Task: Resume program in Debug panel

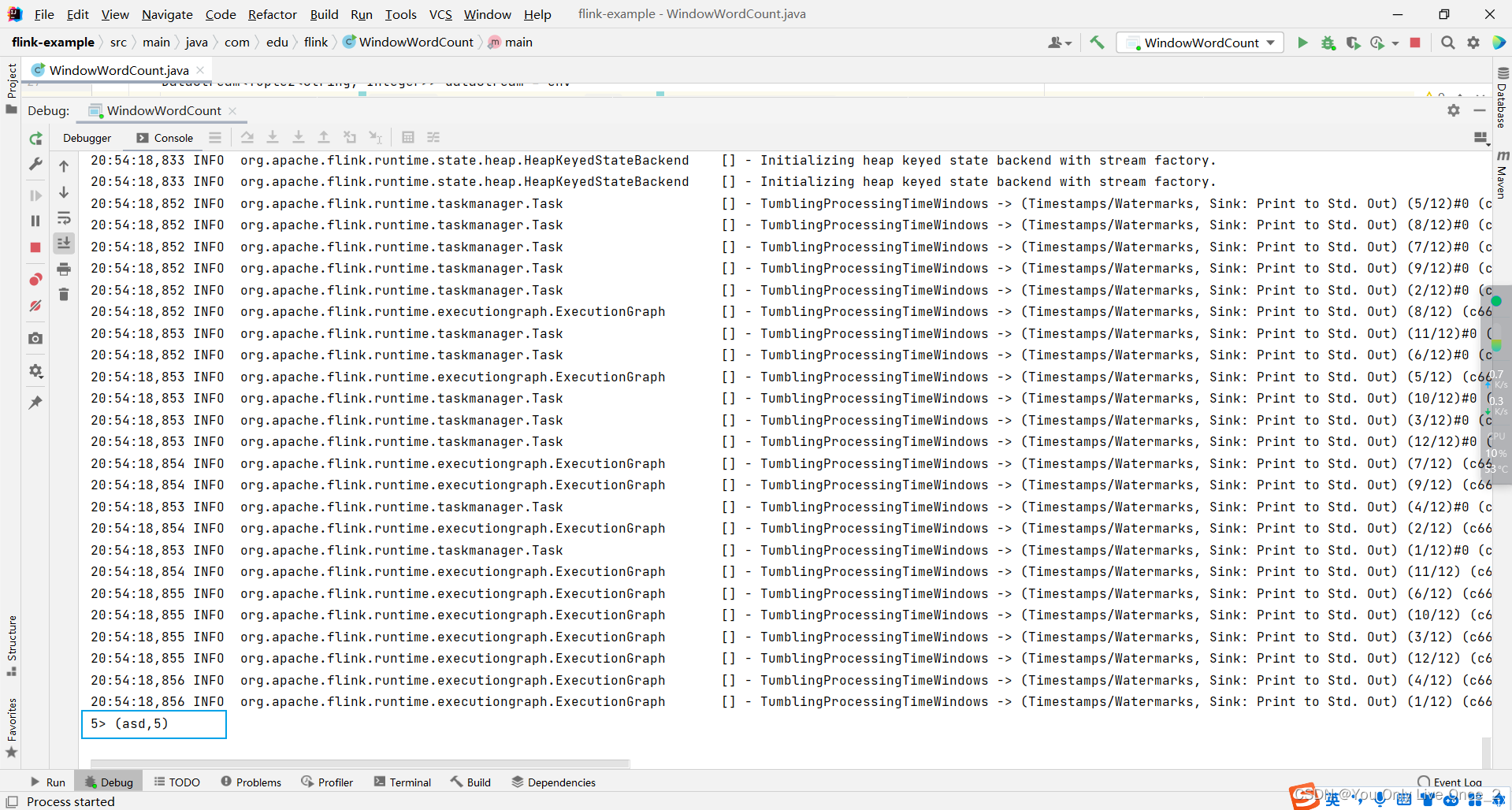Action: click(35, 195)
